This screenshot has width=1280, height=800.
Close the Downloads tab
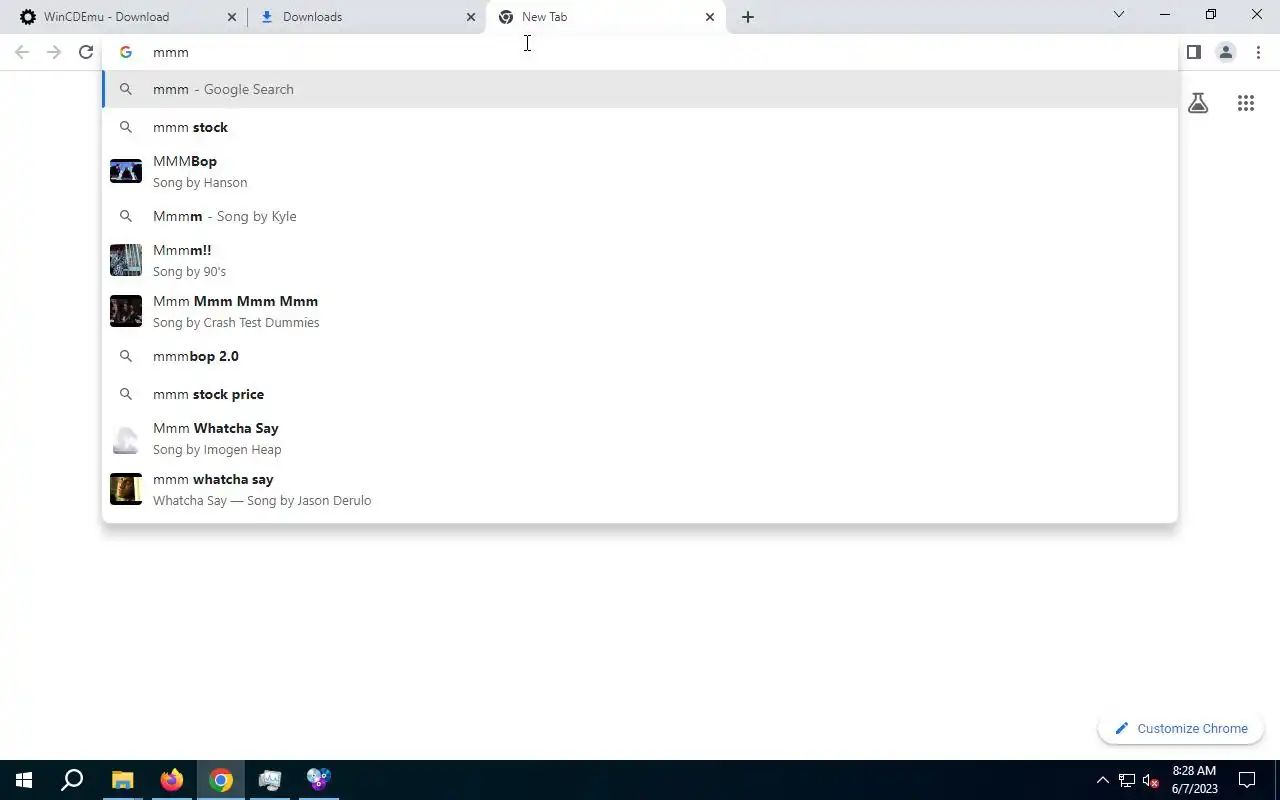click(x=471, y=17)
